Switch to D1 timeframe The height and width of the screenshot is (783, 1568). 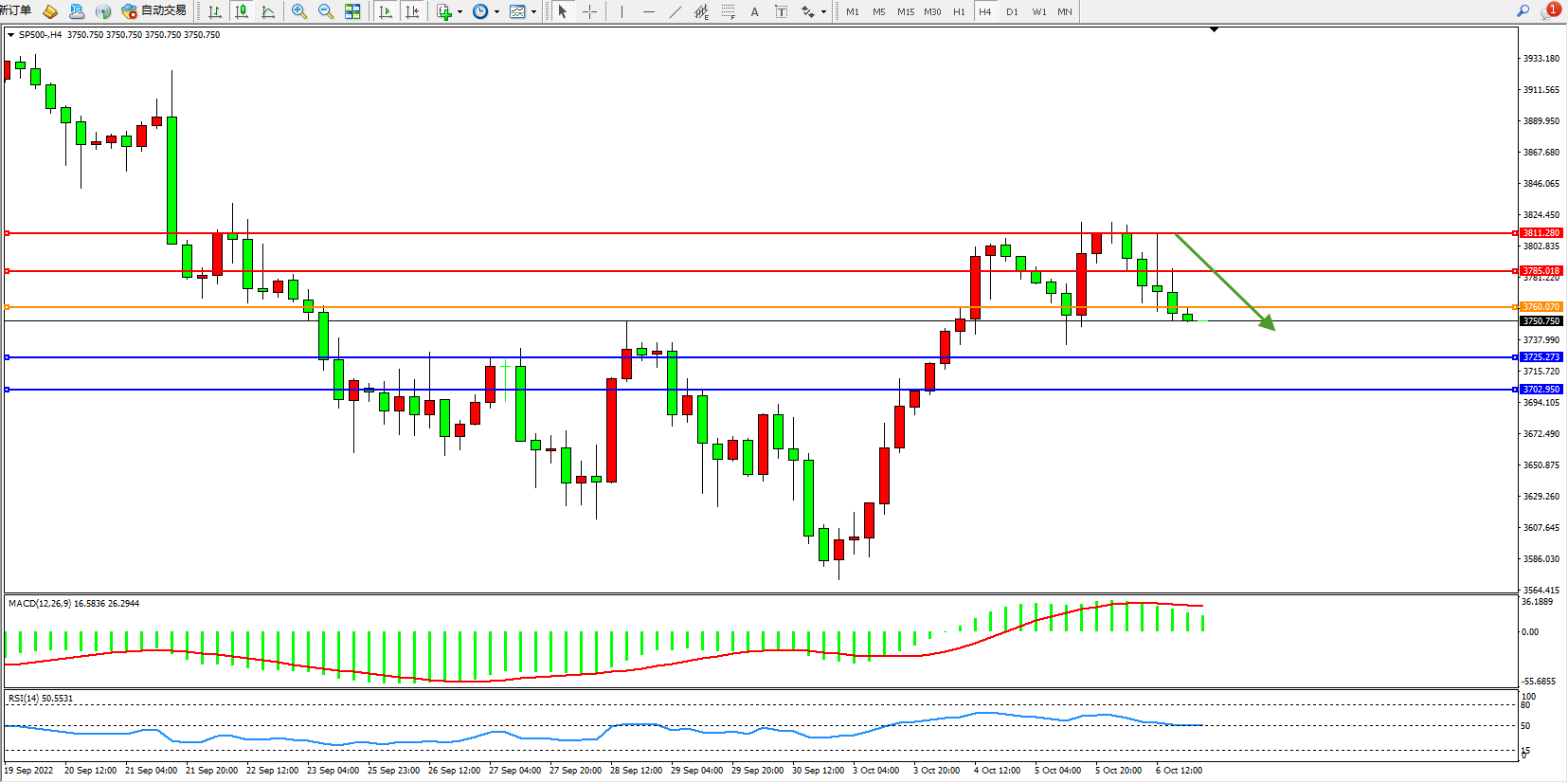[1012, 11]
